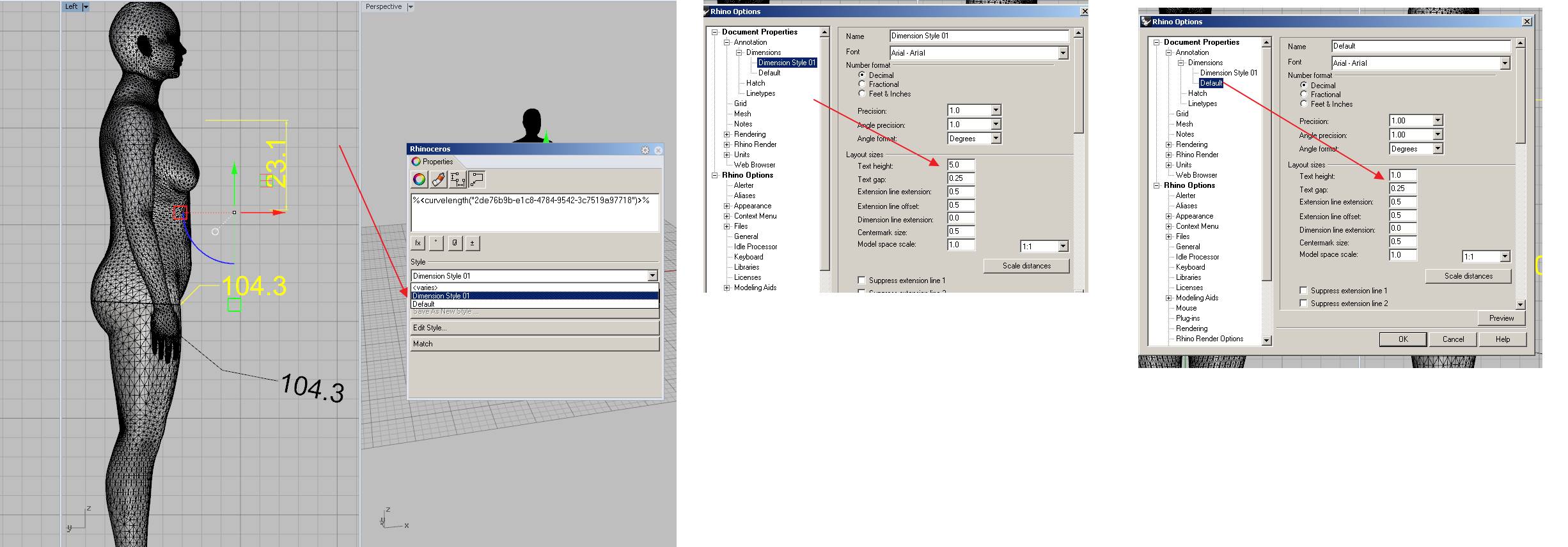The image size is (1568, 547).
Task: Close the Rhinoceros properties panel
Action: pyautogui.click(x=658, y=150)
